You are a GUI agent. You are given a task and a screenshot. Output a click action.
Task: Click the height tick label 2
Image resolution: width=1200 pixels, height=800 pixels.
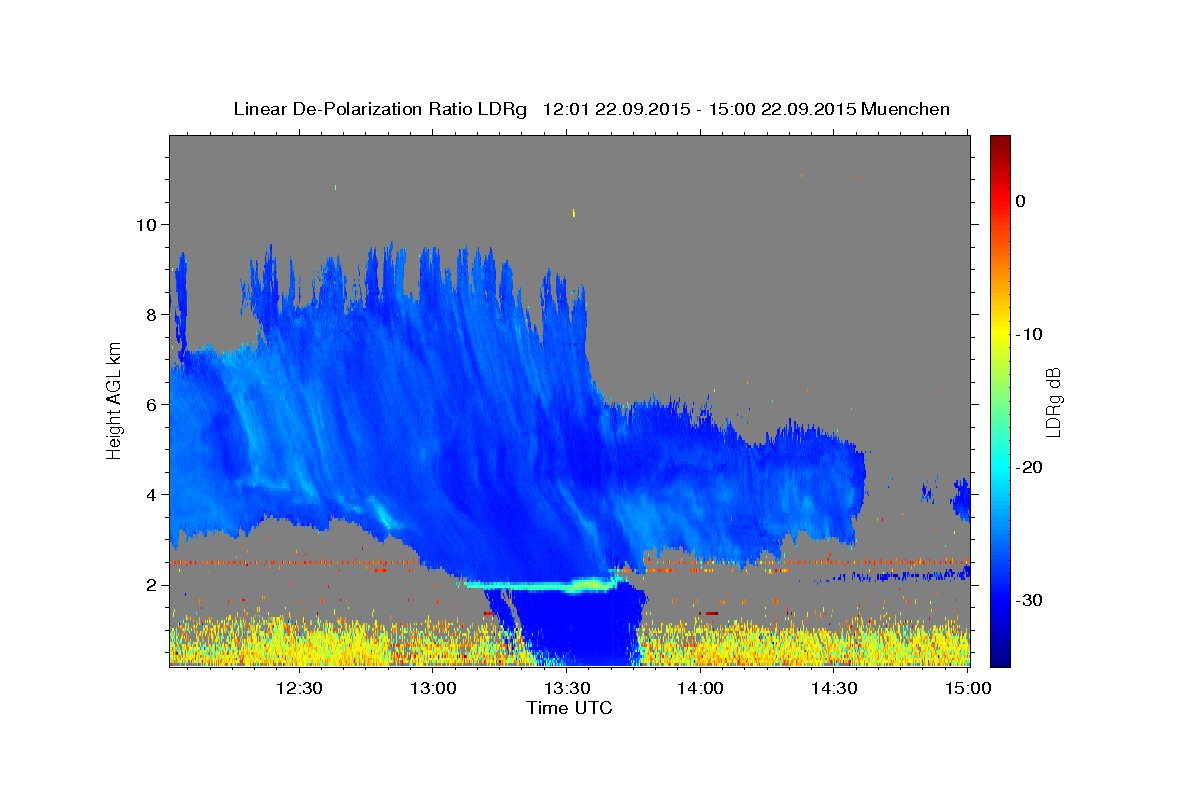(x=152, y=584)
